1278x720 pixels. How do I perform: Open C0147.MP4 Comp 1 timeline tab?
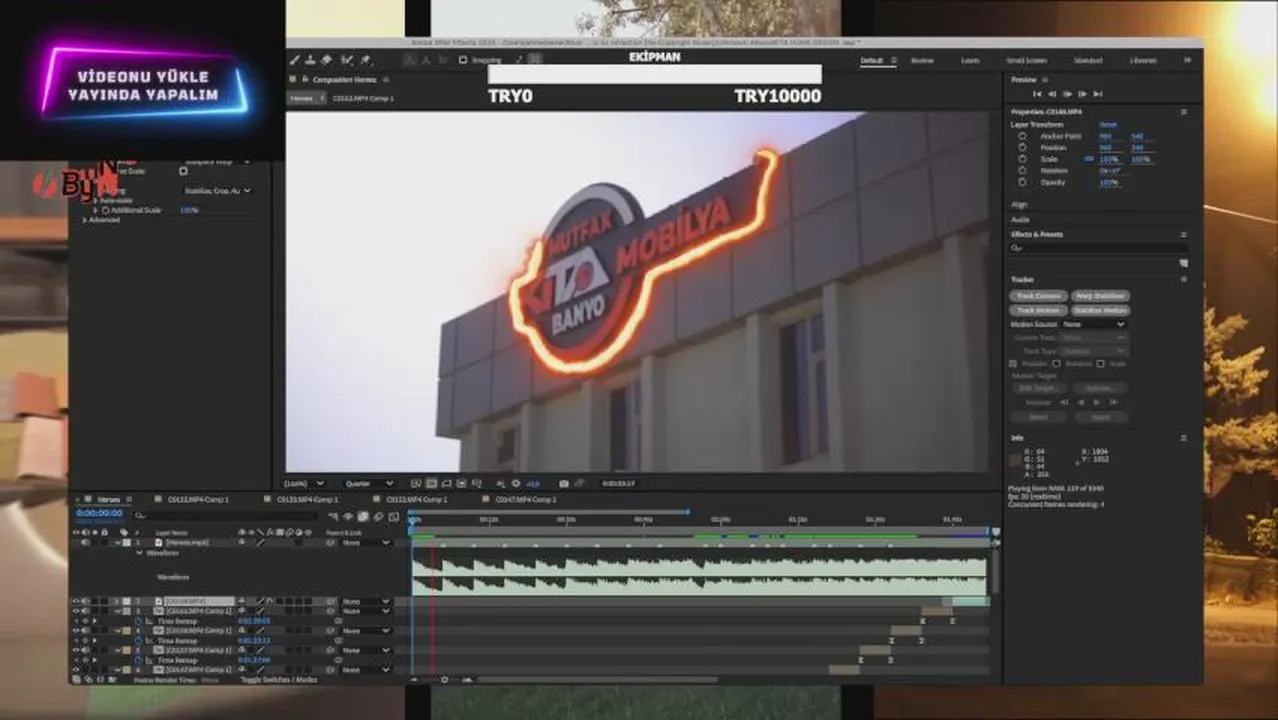tap(524, 499)
